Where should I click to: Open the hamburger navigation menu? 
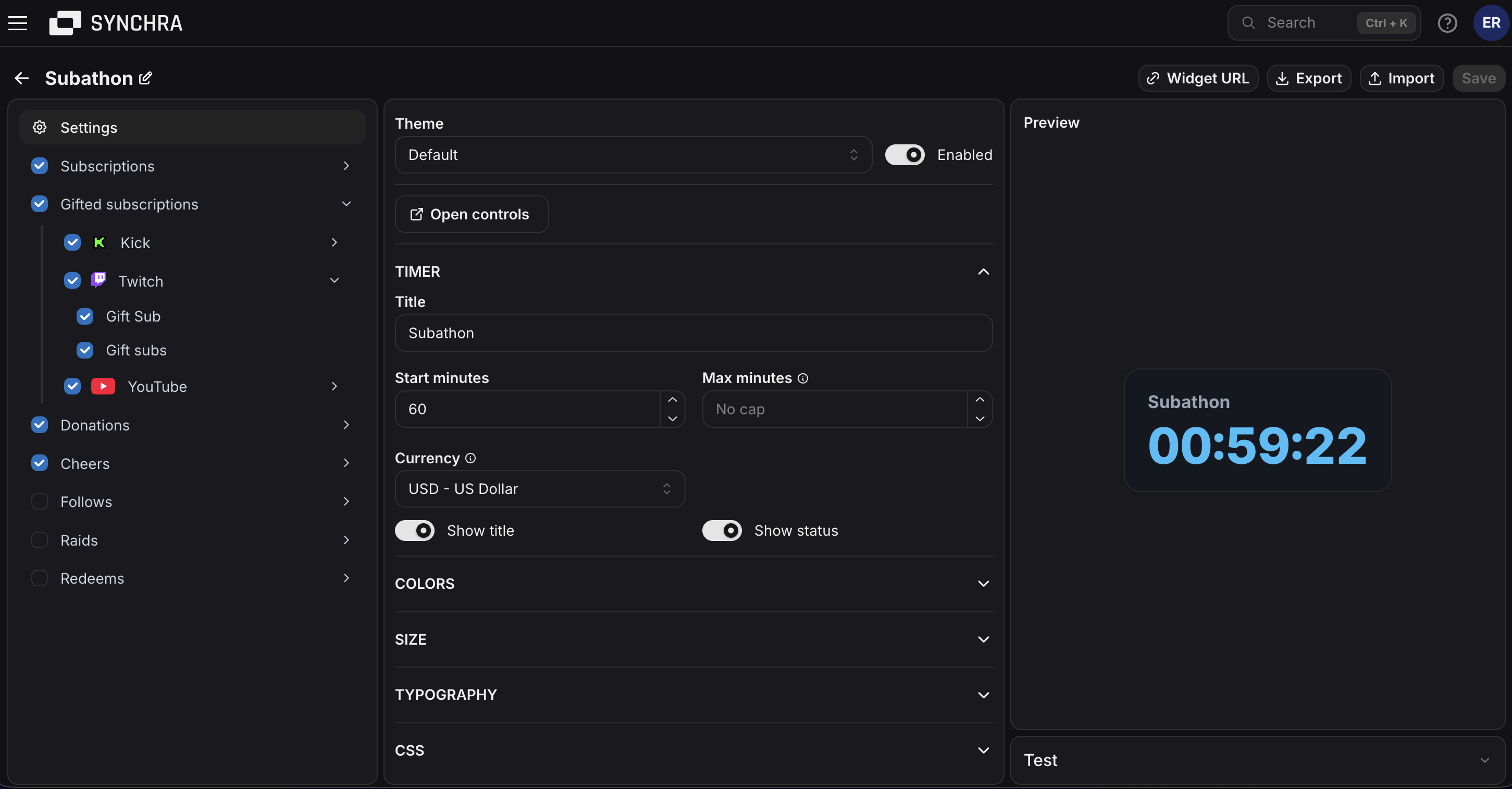pos(18,23)
